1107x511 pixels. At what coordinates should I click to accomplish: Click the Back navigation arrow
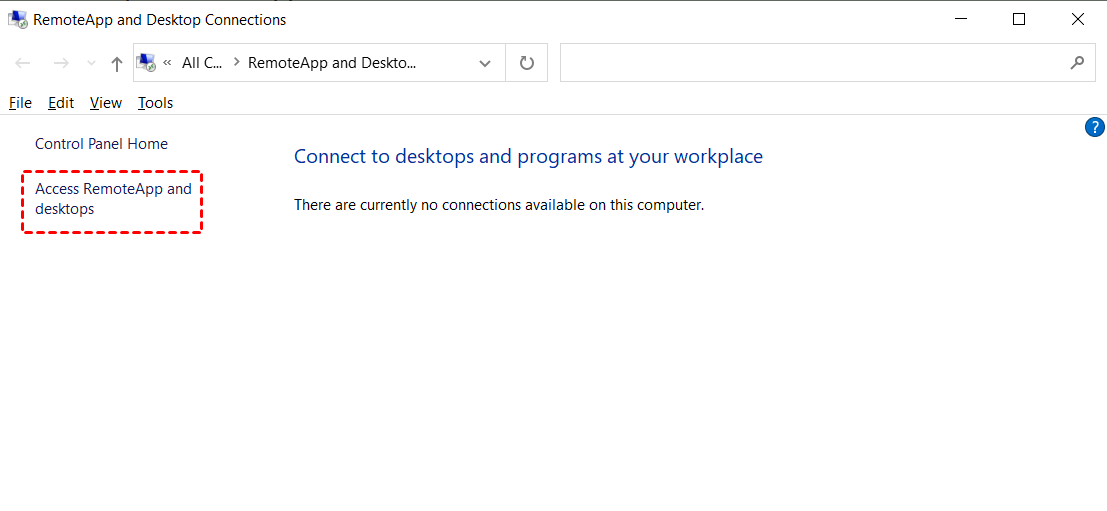coord(23,63)
